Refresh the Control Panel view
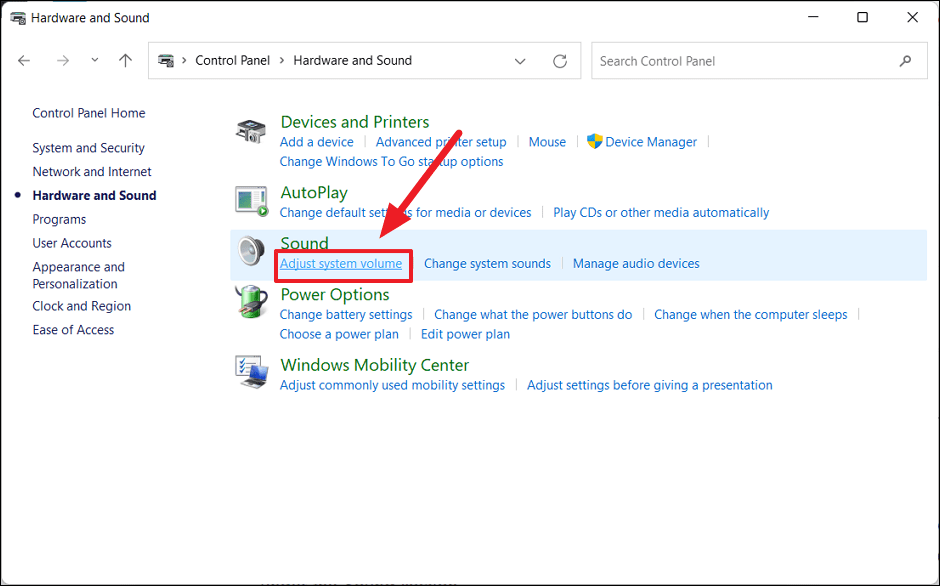The image size is (940, 586). point(560,61)
